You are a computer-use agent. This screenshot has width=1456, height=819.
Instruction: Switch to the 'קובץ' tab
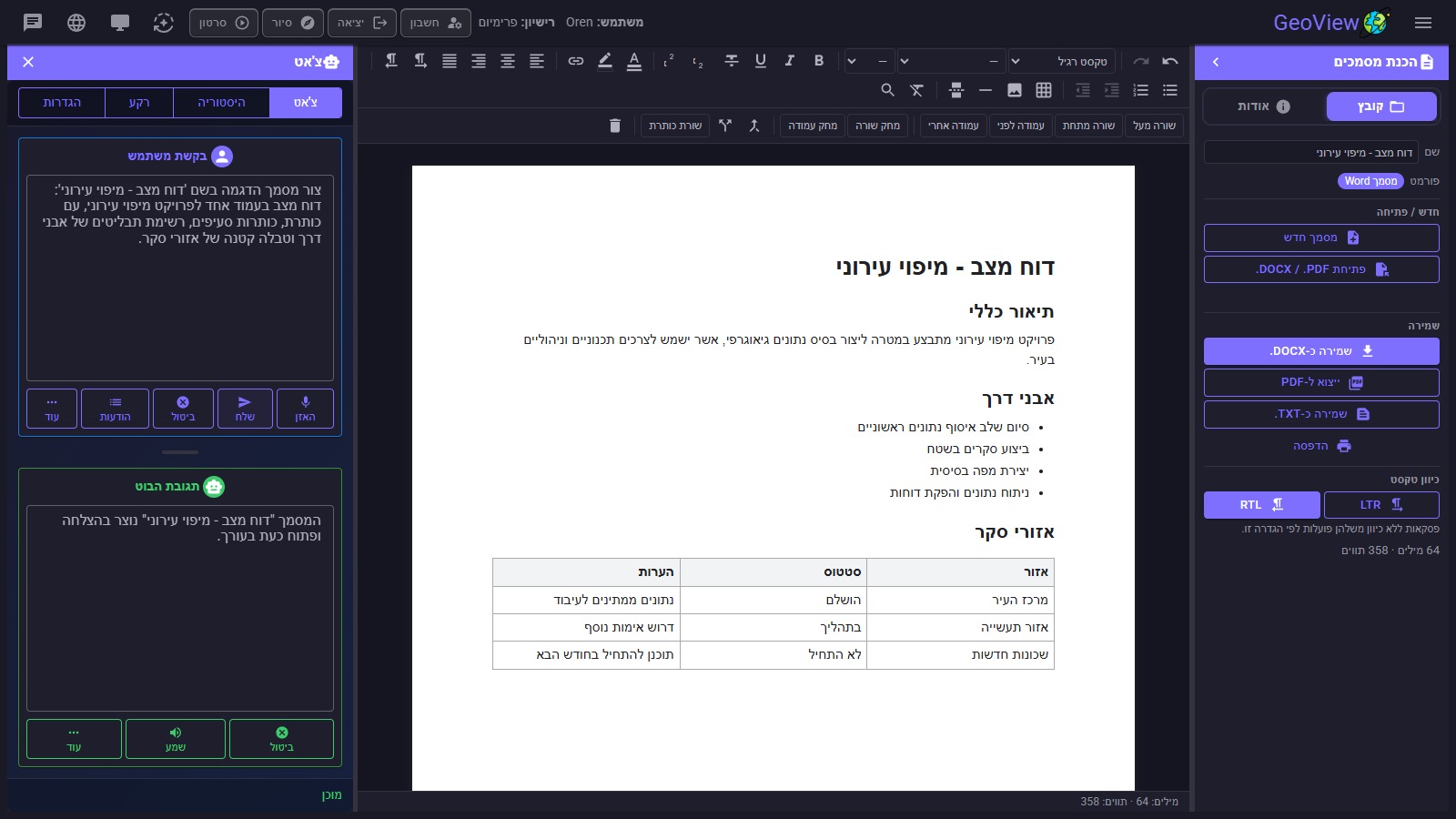point(1381,106)
